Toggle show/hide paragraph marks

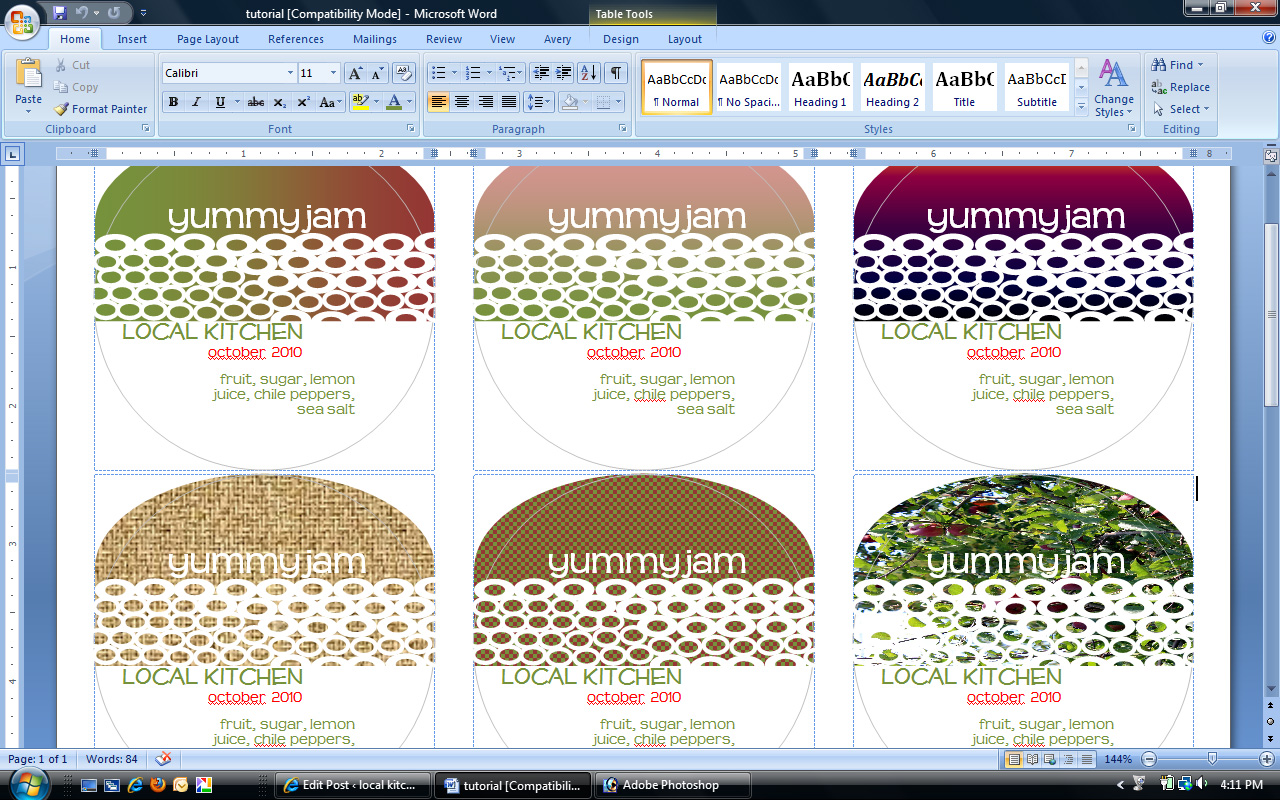(616, 73)
